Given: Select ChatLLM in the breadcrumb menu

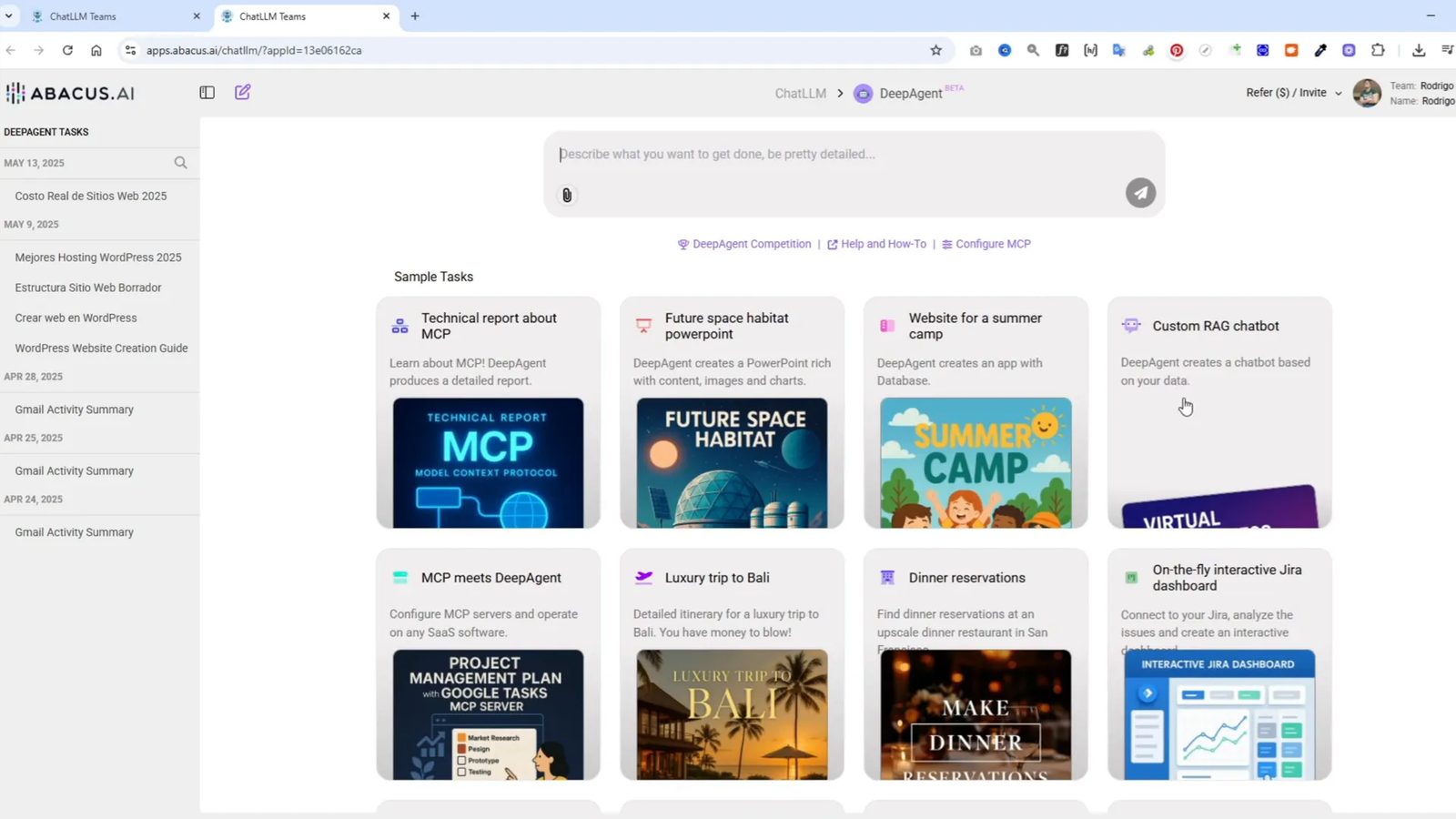Looking at the screenshot, I should click(x=800, y=93).
